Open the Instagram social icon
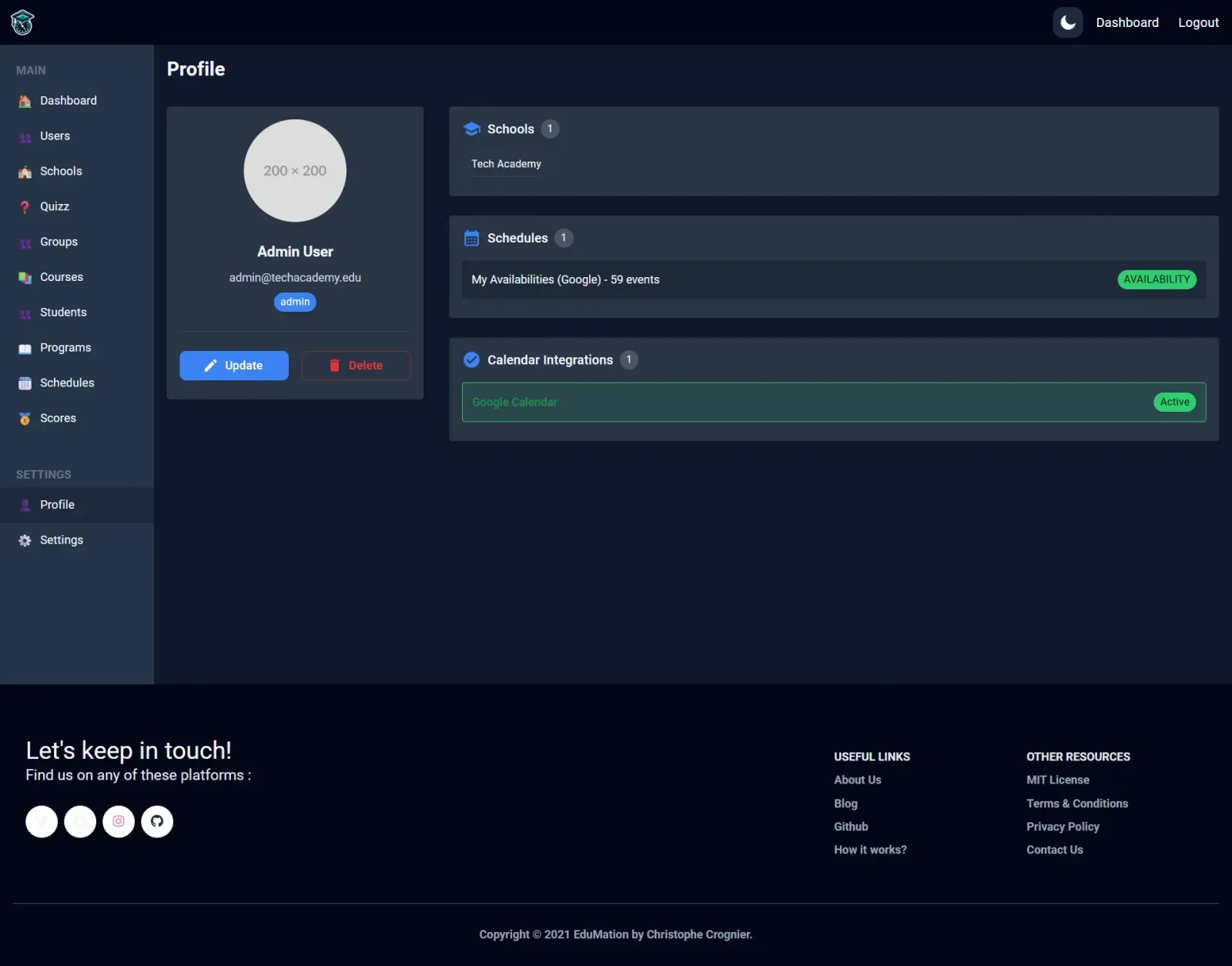This screenshot has width=1232, height=966. pyautogui.click(x=119, y=821)
